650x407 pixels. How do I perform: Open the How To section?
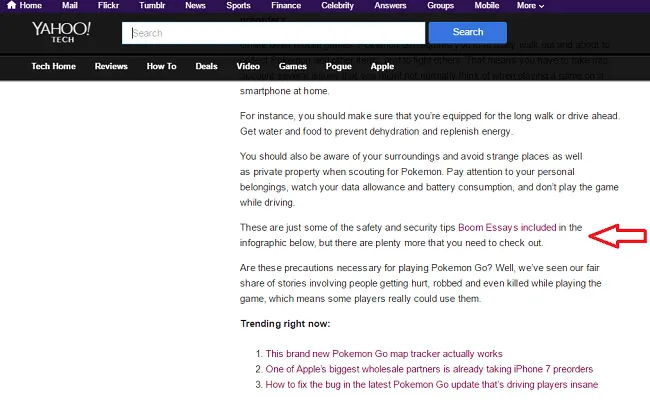[162, 67]
